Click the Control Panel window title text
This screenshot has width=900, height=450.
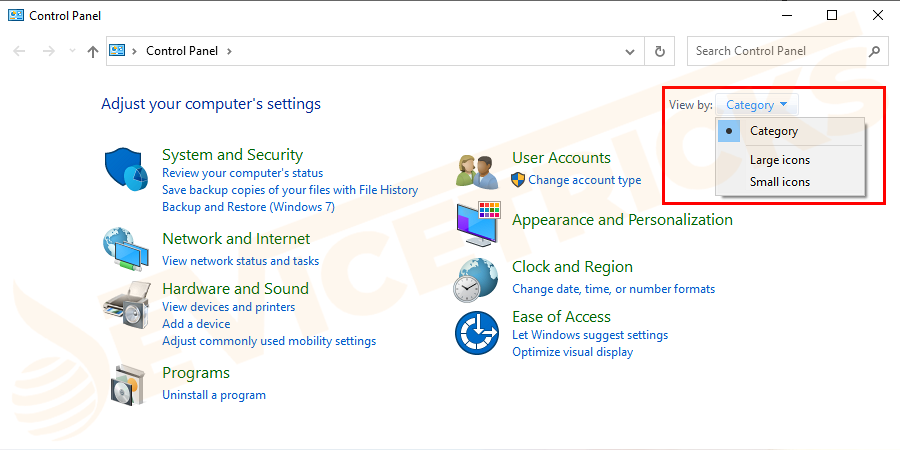(x=65, y=15)
